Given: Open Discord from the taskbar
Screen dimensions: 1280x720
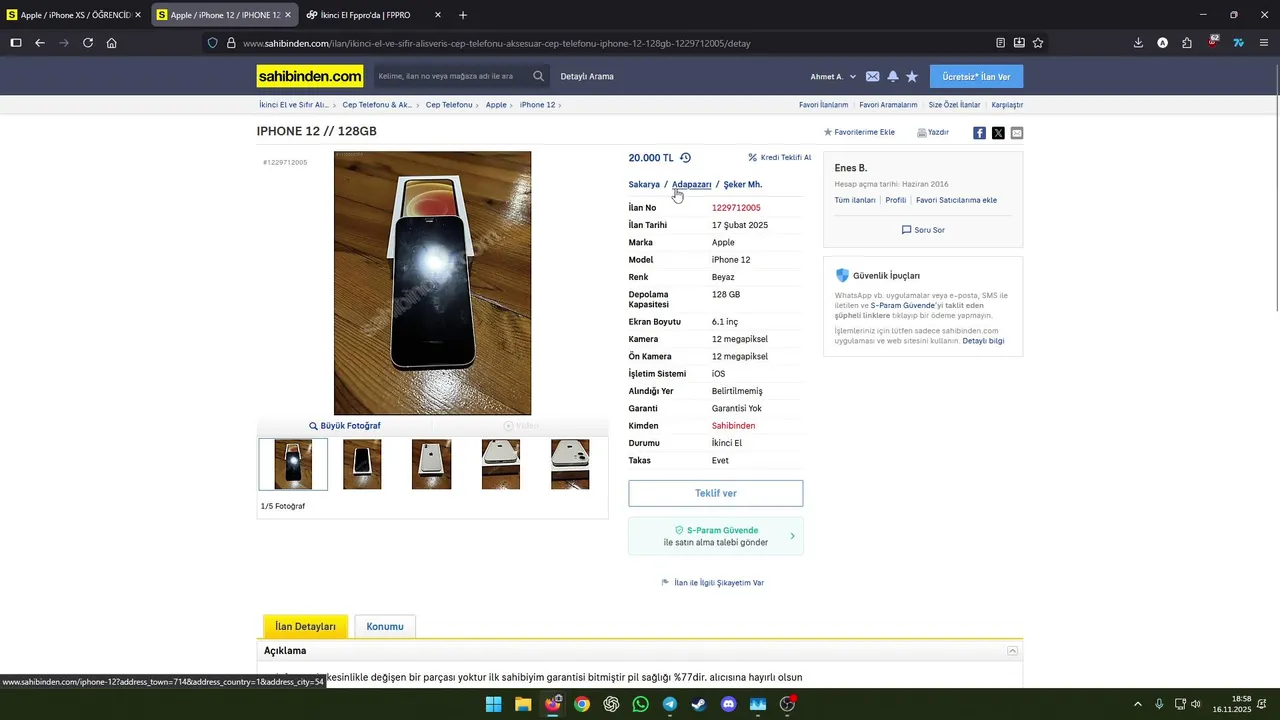Looking at the screenshot, I should tap(728, 704).
